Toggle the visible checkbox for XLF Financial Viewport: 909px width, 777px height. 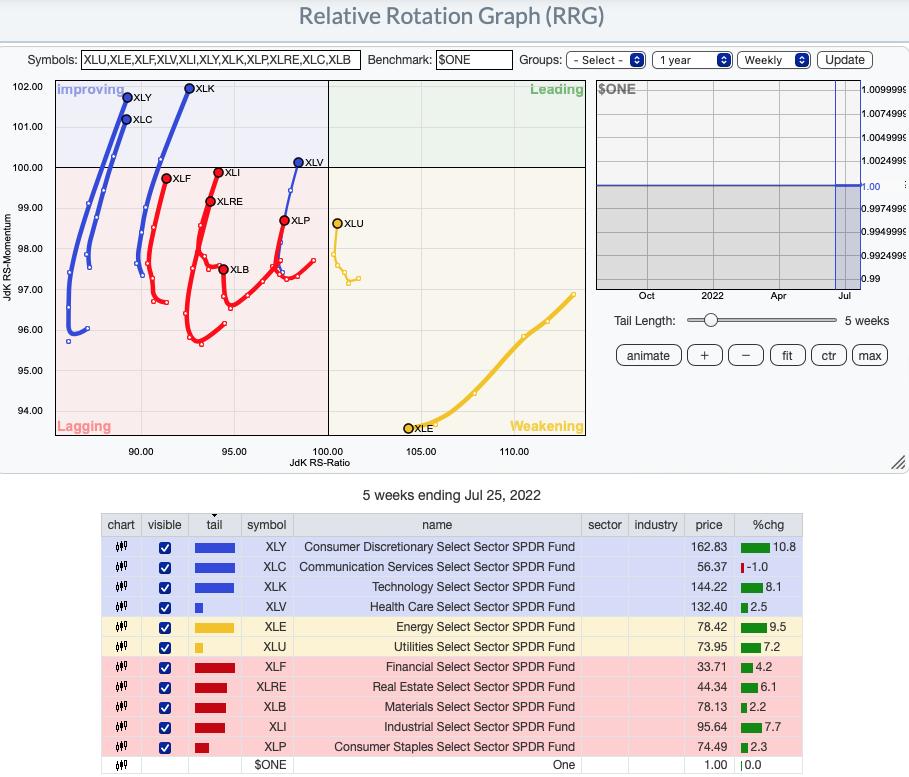point(165,667)
